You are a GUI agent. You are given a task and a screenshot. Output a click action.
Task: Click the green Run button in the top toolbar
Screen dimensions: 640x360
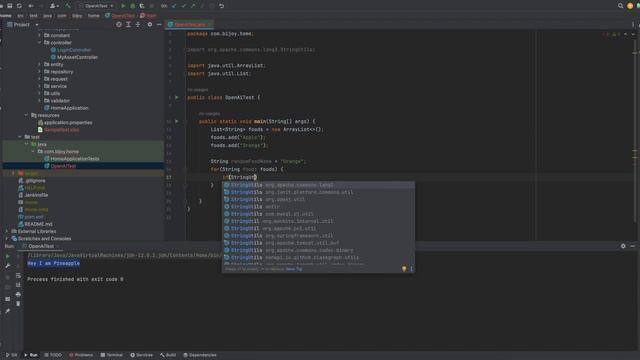click(123, 6)
